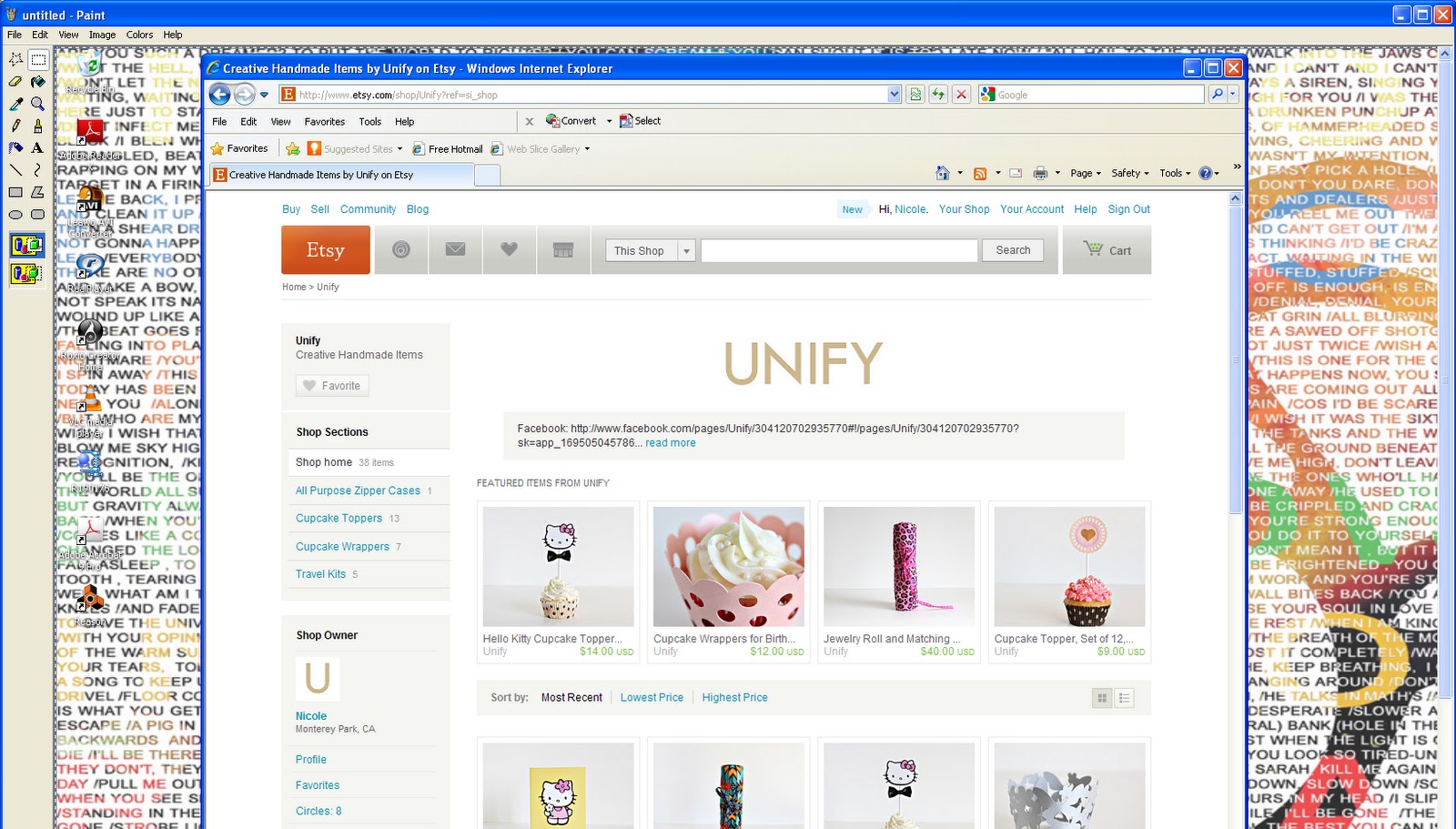Switch to Creative Handmade Items tab

[x=341, y=175]
